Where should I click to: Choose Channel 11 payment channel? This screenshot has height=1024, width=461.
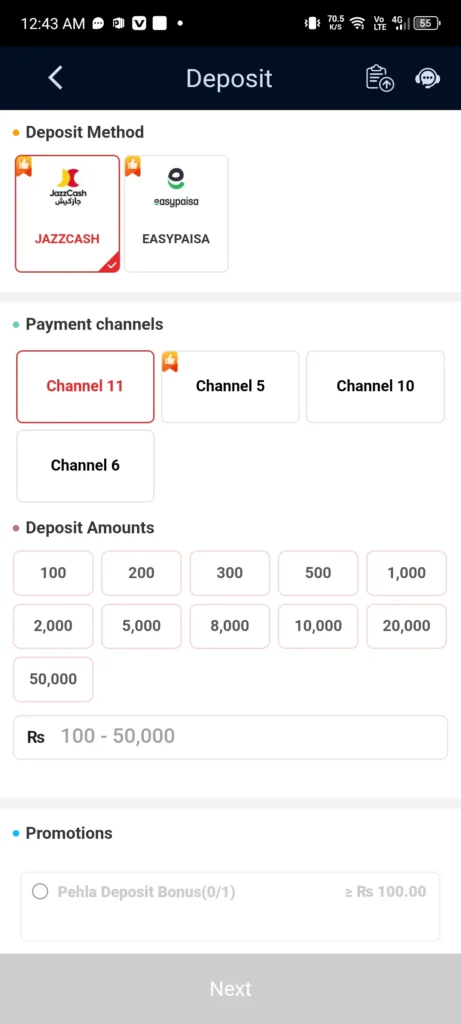click(85, 386)
